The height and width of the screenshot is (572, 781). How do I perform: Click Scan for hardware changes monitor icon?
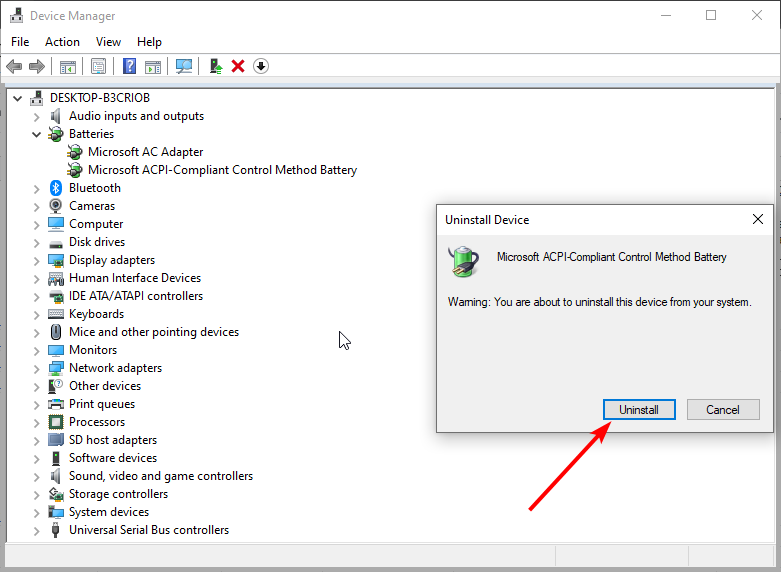184,66
